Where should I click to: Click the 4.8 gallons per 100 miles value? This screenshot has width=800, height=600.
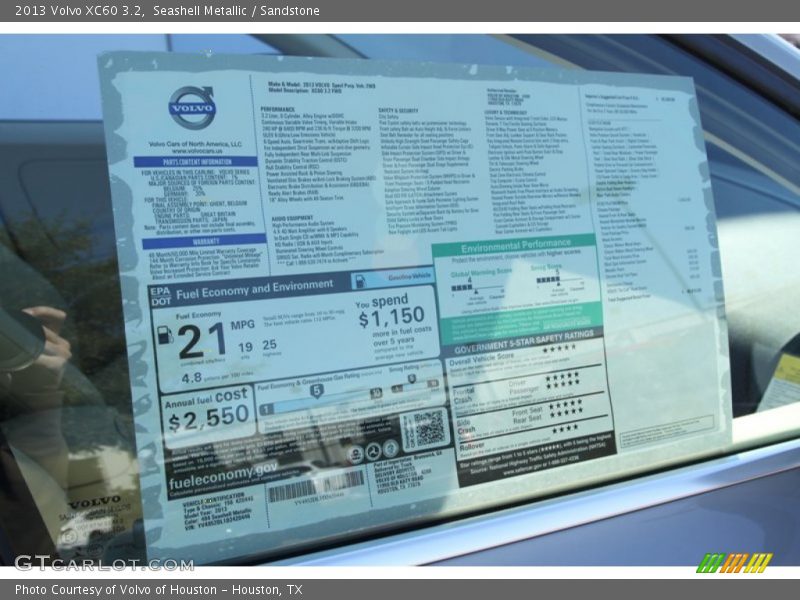[x=191, y=378]
